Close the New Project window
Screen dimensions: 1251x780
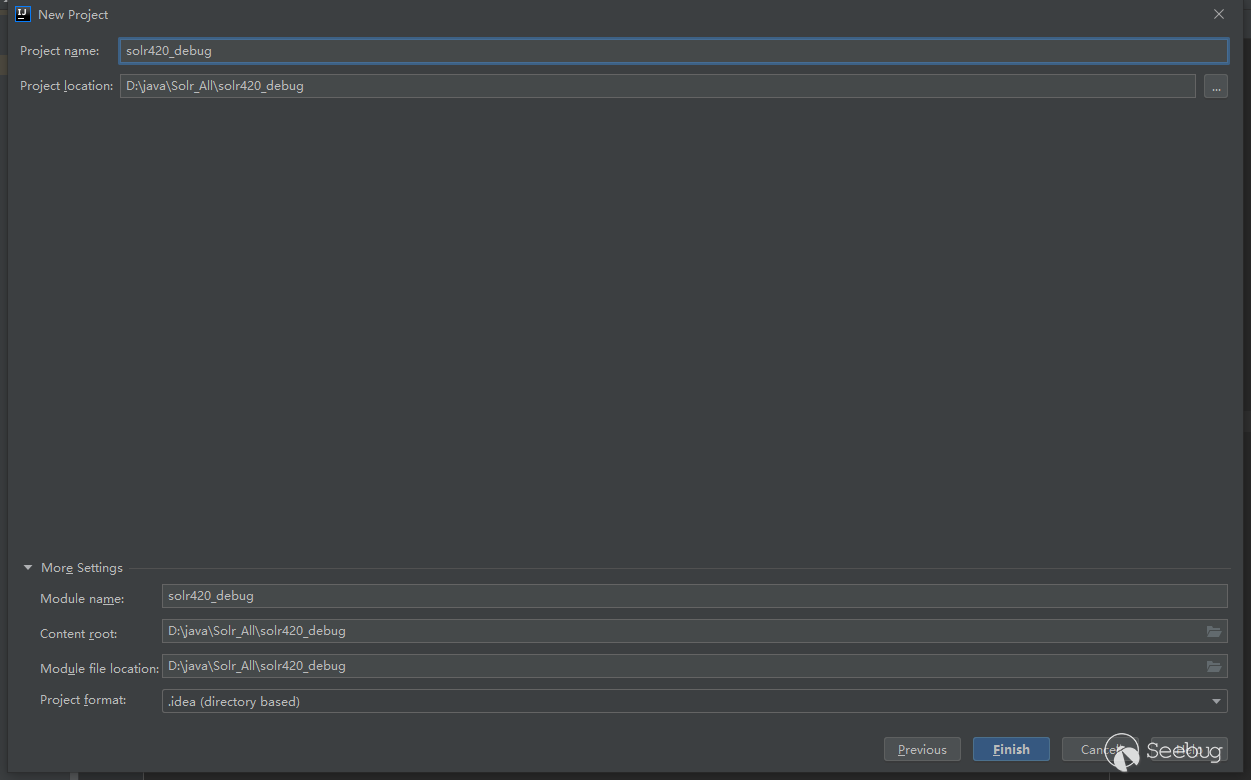click(x=1218, y=14)
